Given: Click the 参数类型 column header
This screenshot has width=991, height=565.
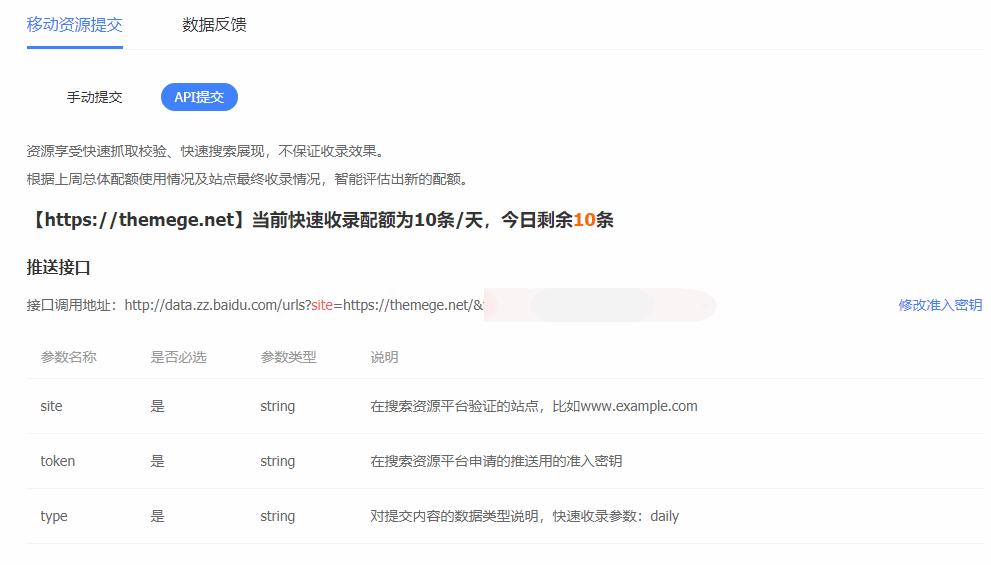Looking at the screenshot, I should [x=288, y=357].
